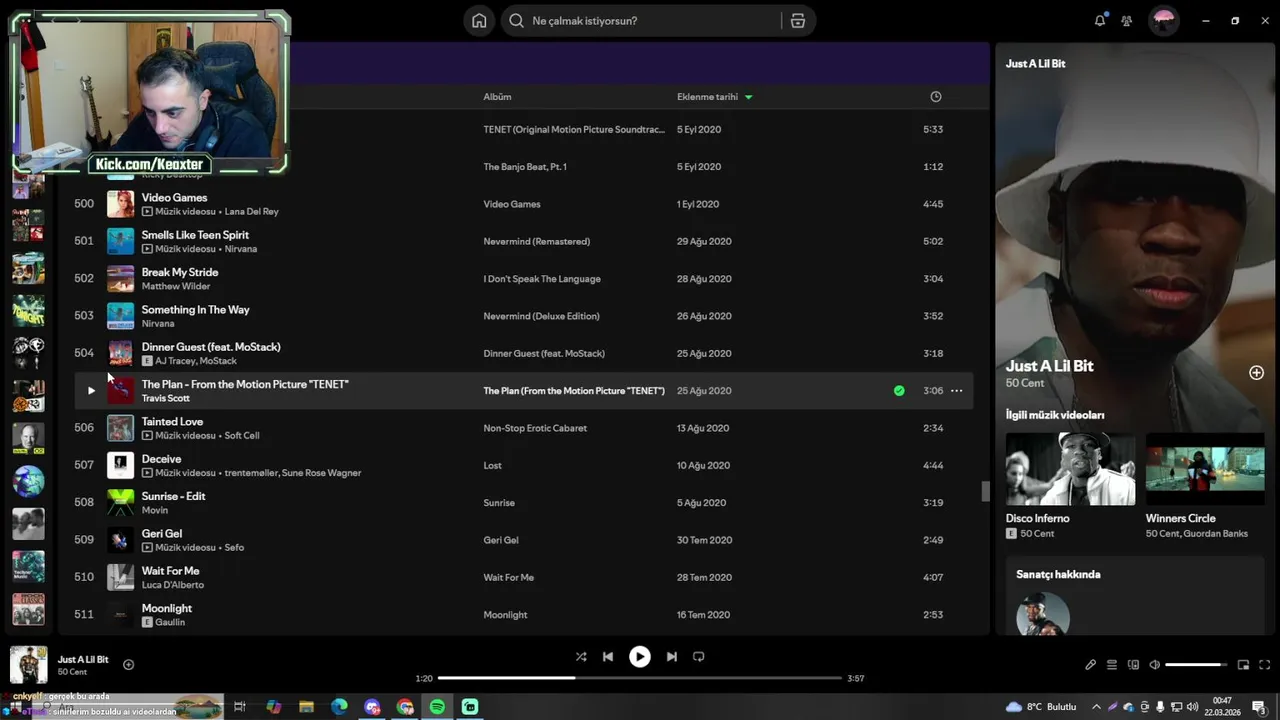Open friend activity icon in top bar

[1127, 20]
